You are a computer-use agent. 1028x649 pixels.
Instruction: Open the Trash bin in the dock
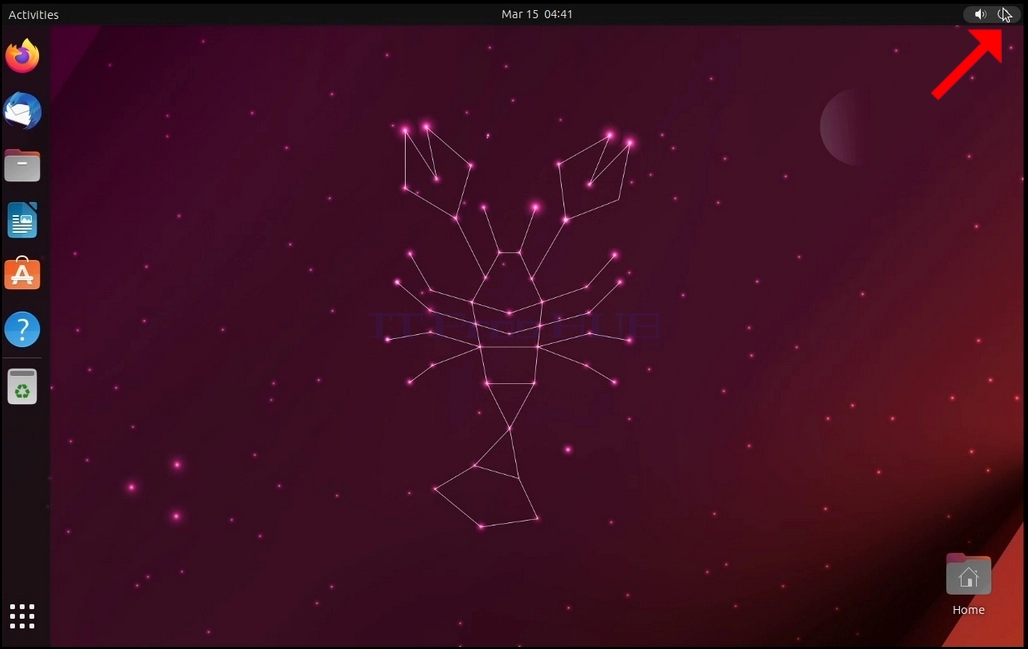coord(22,386)
